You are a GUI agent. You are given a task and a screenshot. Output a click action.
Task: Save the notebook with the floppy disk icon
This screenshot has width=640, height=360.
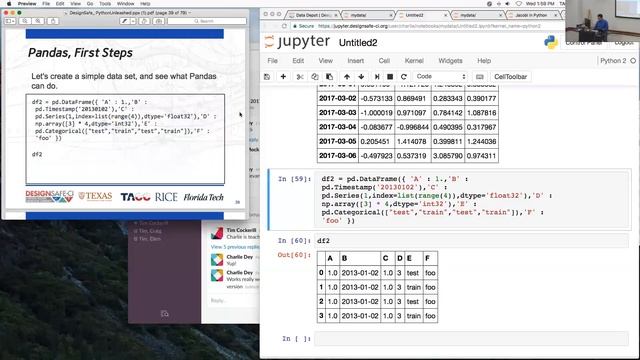point(267,77)
